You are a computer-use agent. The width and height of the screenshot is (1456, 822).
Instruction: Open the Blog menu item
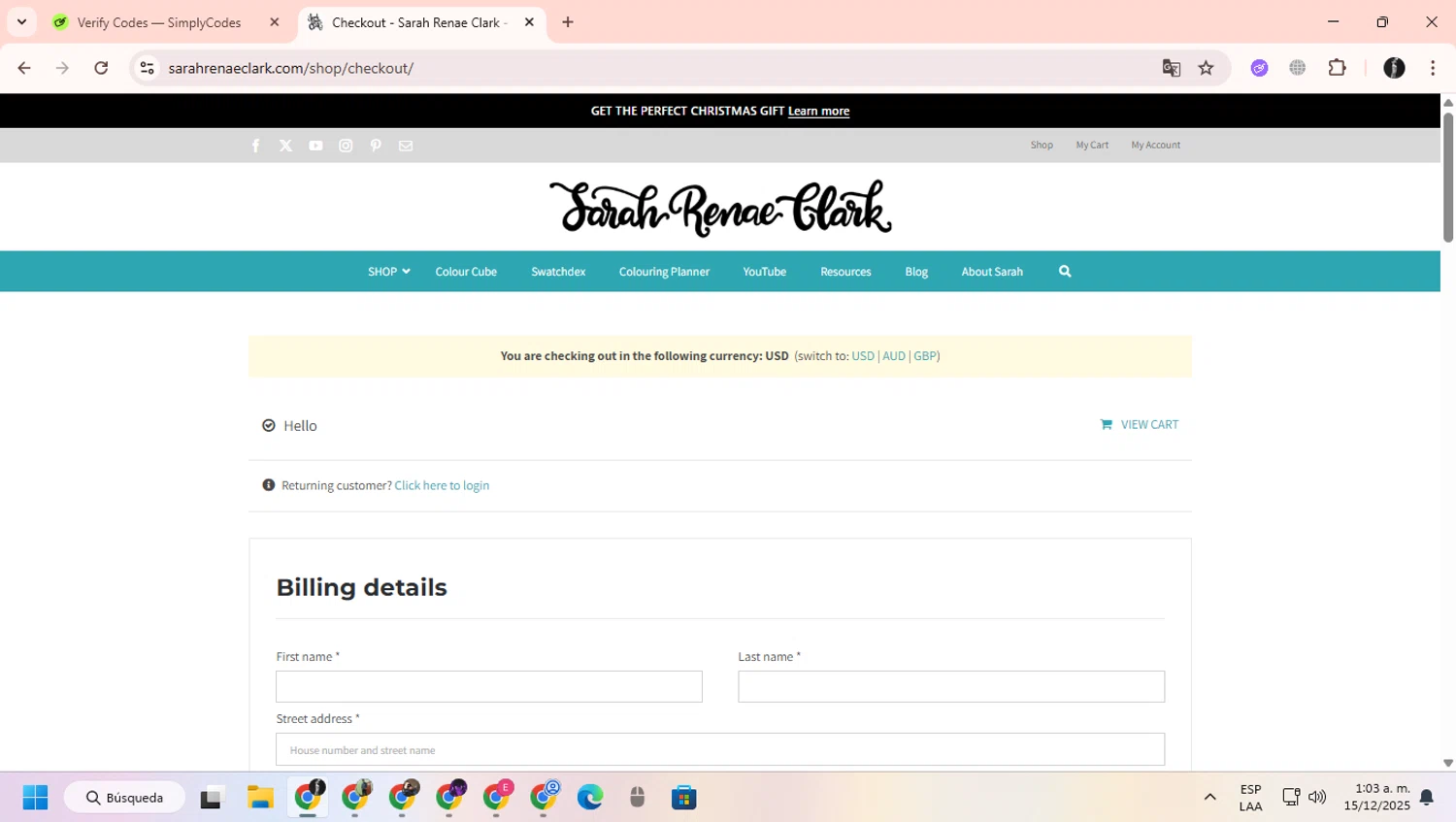(x=916, y=272)
